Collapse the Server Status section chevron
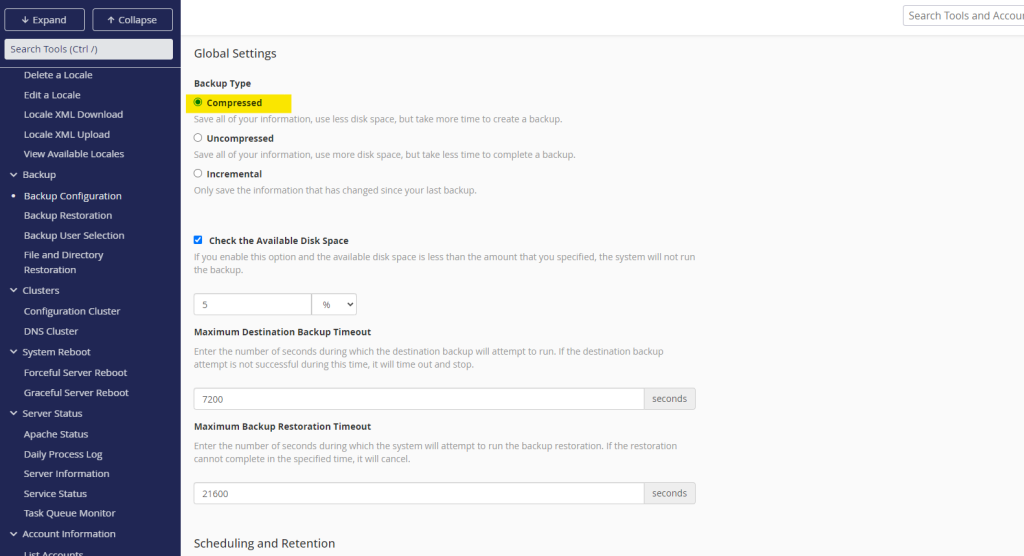1024x556 pixels. 13,414
